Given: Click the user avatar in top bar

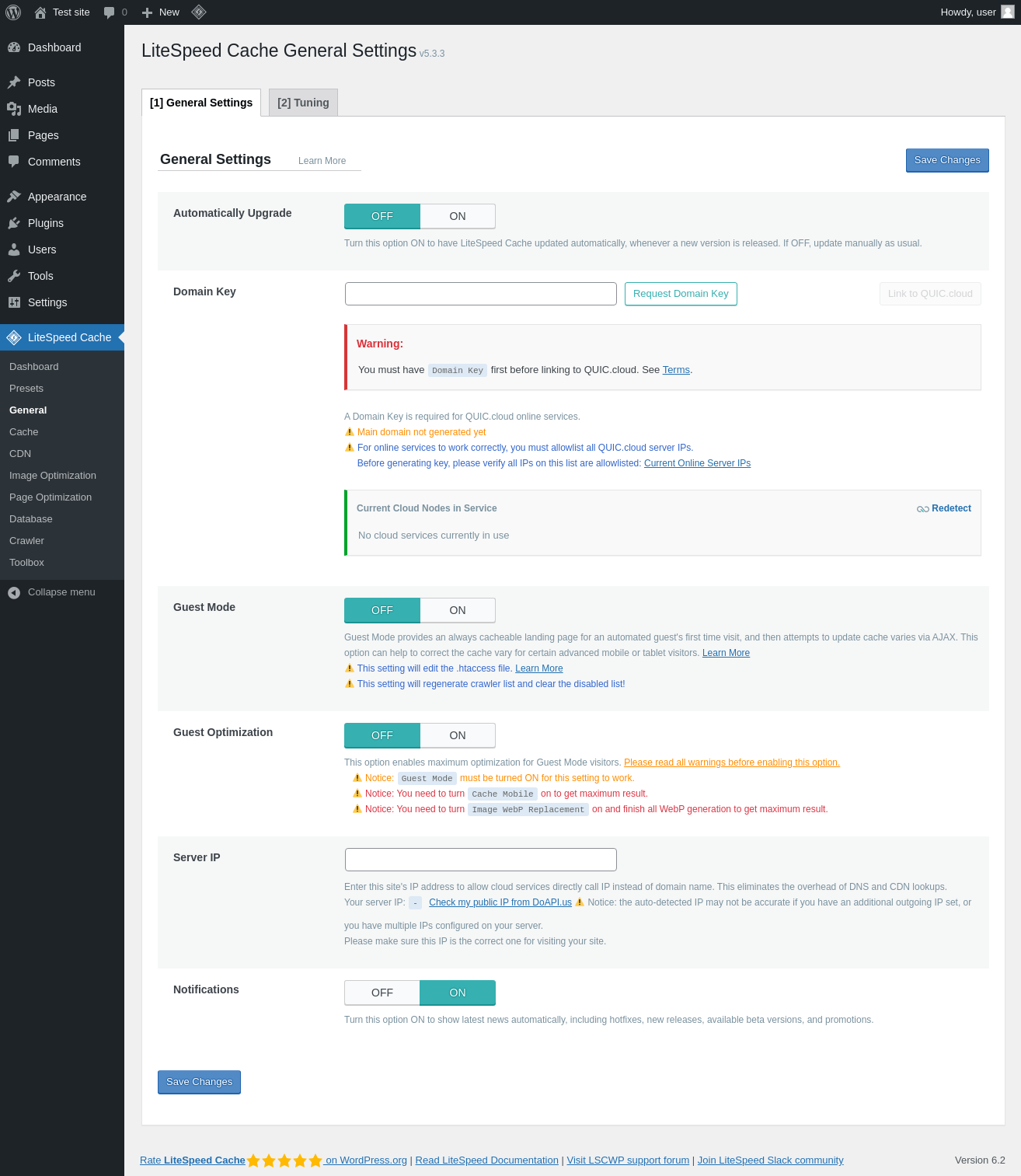Looking at the screenshot, I should tap(1008, 12).
